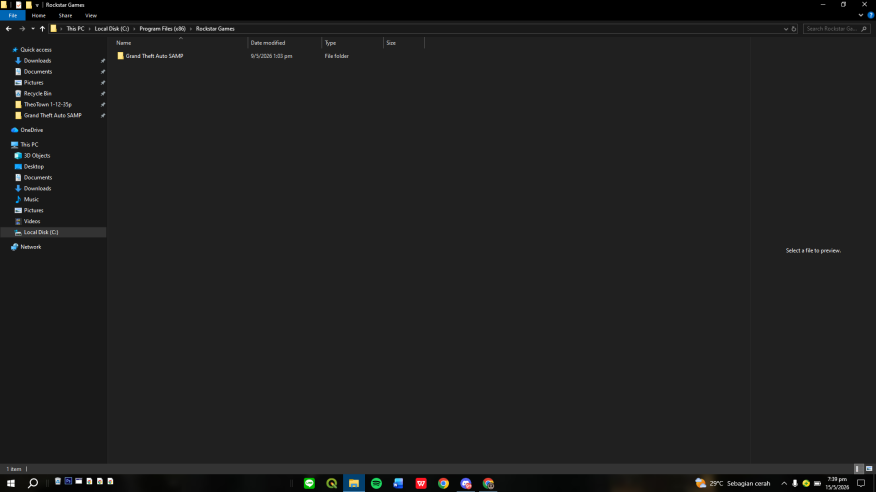Click the battery tray icon
This screenshot has width=876, height=492.
coord(817,484)
